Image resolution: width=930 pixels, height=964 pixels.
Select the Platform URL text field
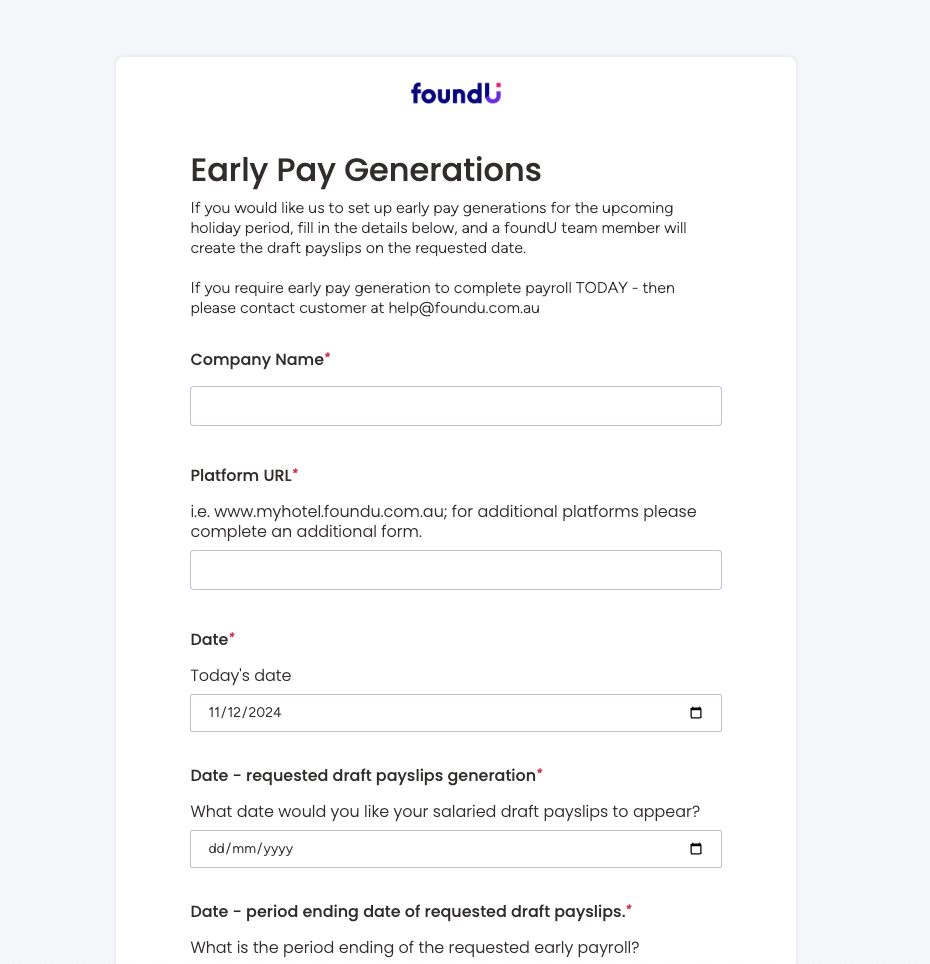coord(455,569)
